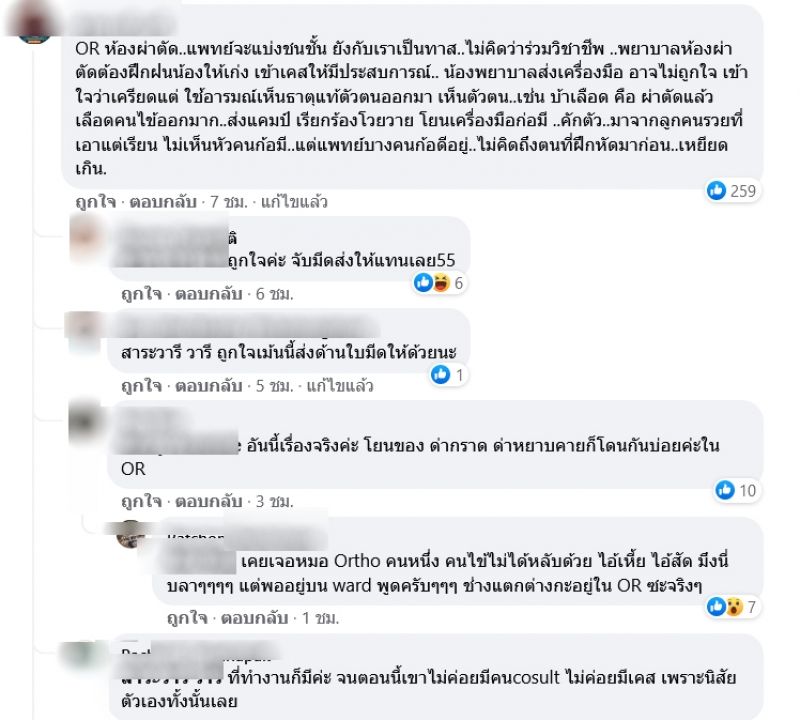This screenshot has height=720, width=800.
Task: Open the like and wow reactions showing 7
Action: (x=732, y=606)
